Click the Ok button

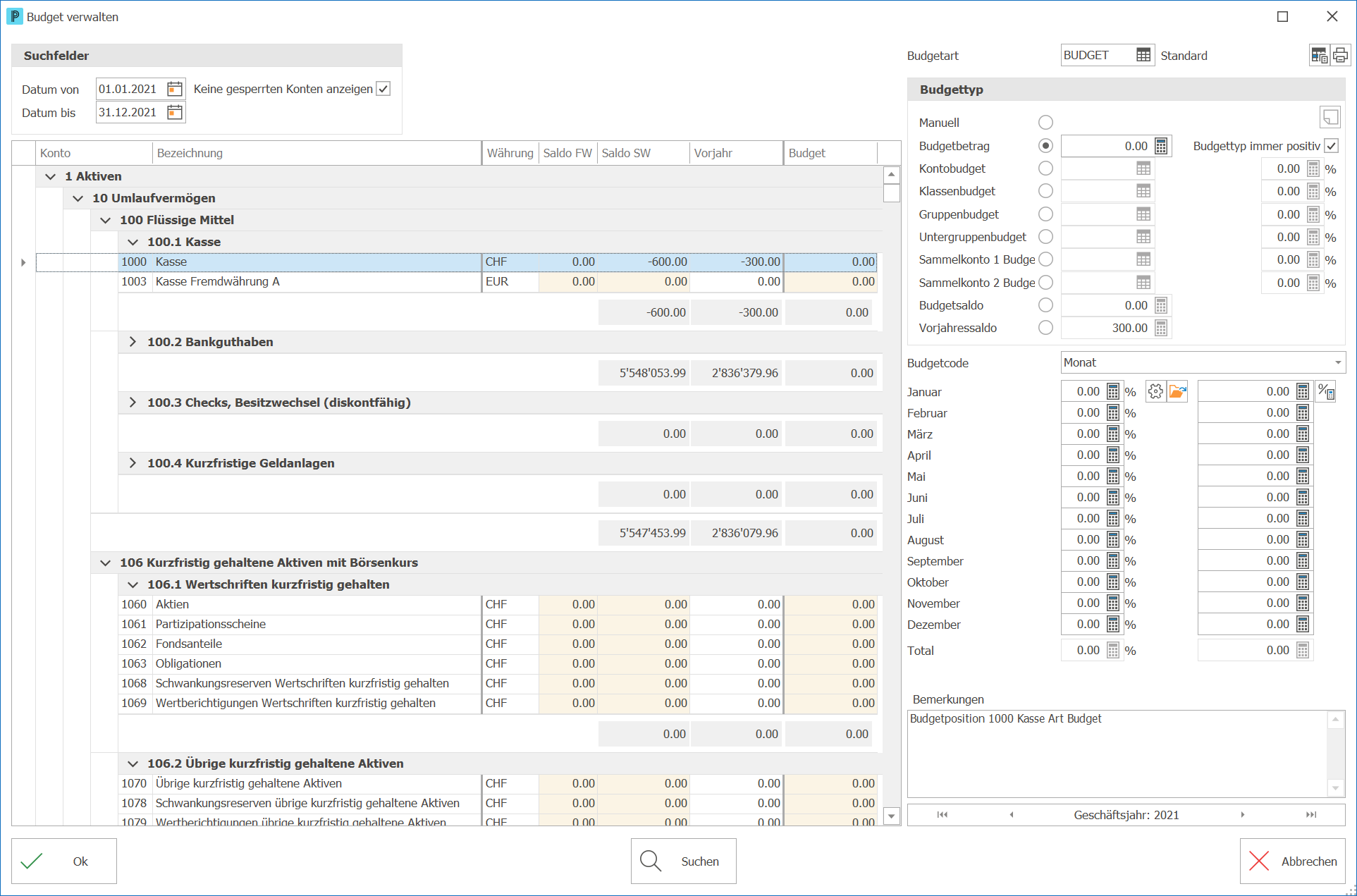click(64, 861)
